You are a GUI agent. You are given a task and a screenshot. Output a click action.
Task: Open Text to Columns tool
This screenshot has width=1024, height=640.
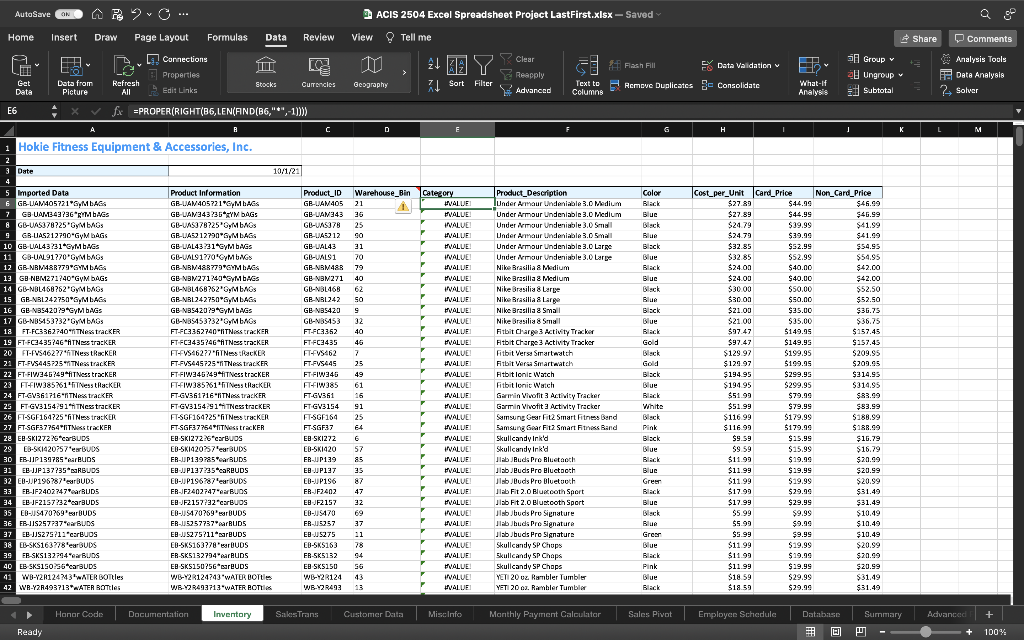tap(587, 74)
